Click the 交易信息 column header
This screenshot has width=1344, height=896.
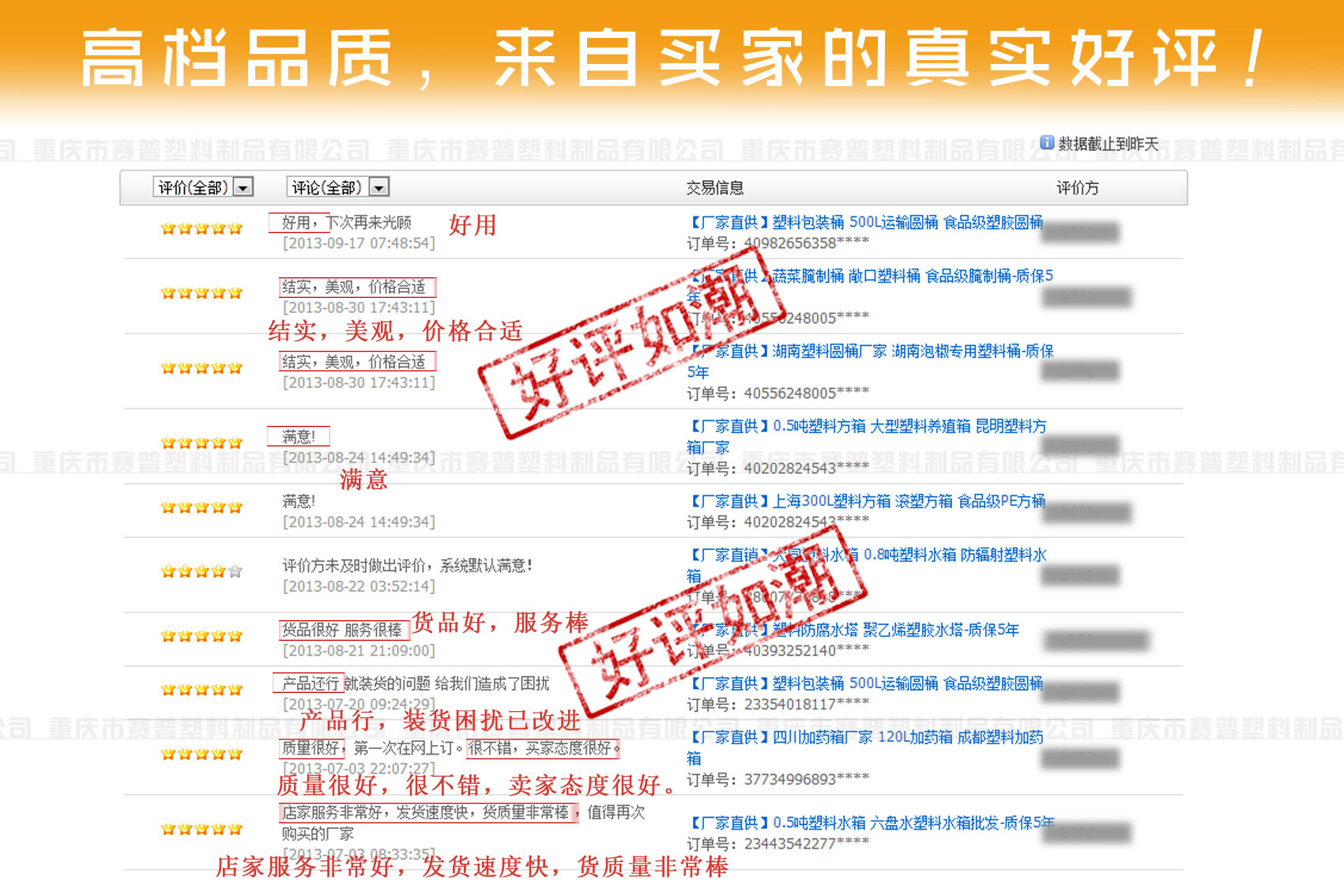(x=714, y=188)
